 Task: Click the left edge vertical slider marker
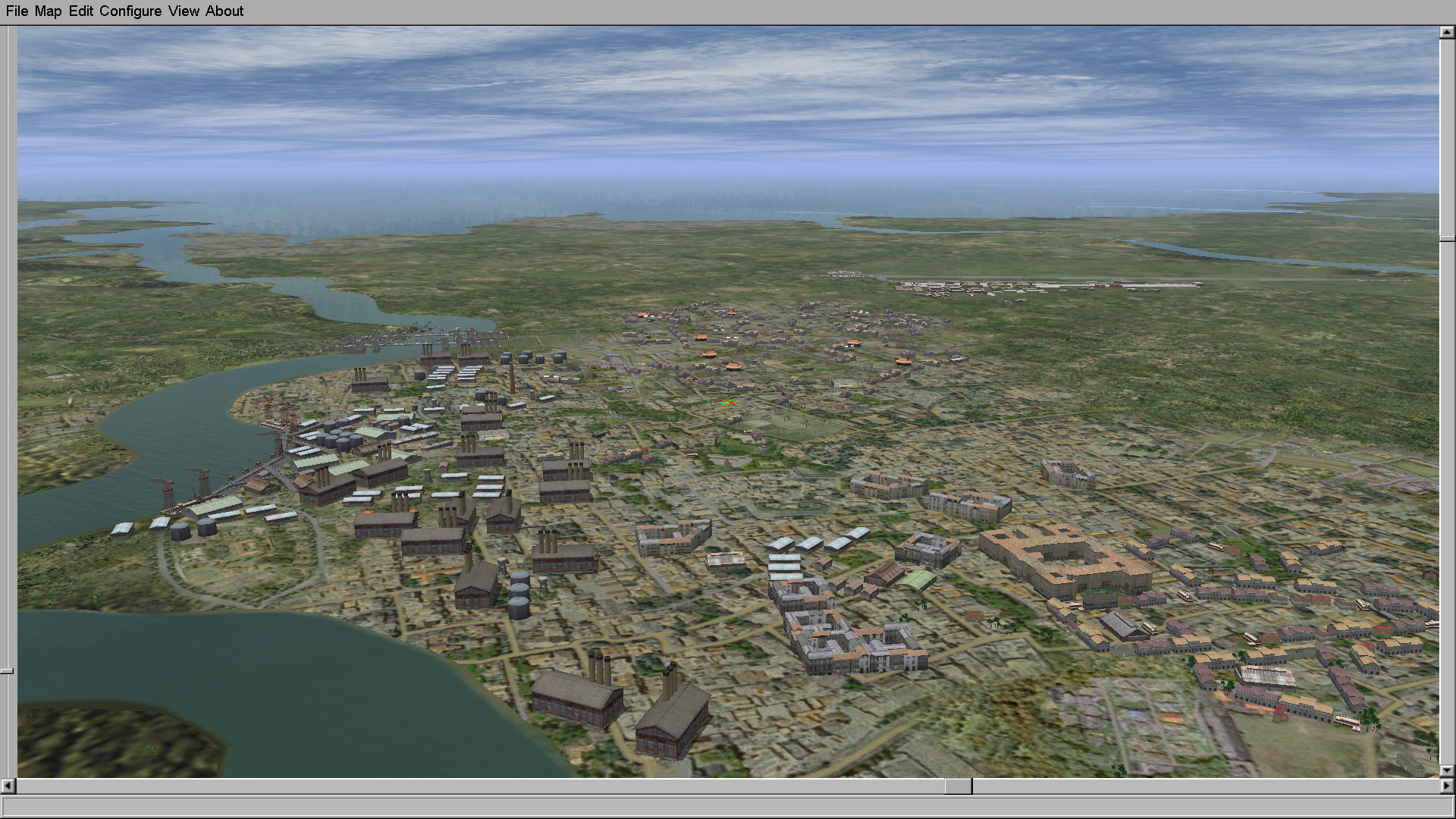[x=7, y=671]
